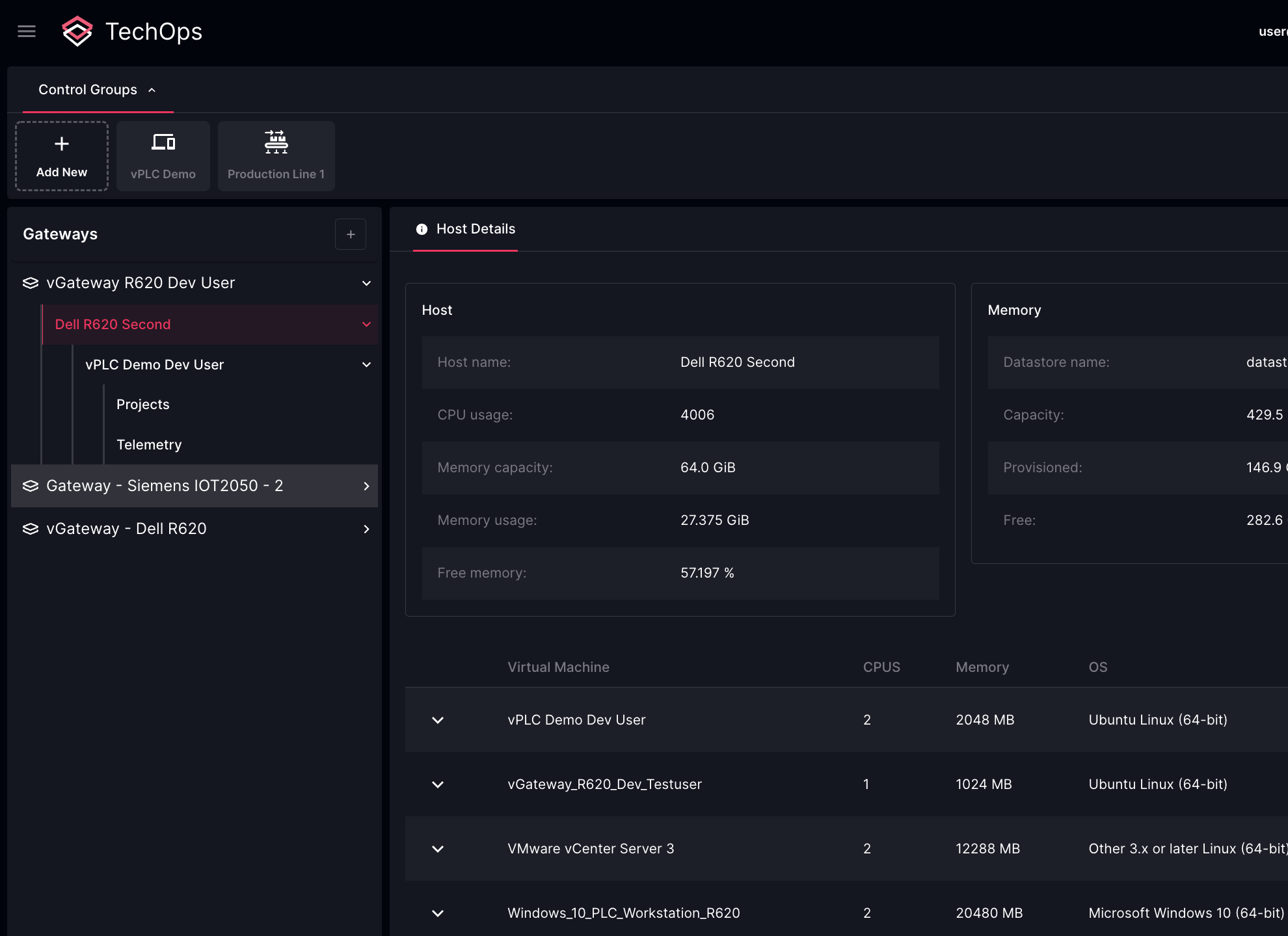Click the Gateways panel heading
The width and height of the screenshot is (1288, 936).
pyautogui.click(x=60, y=234)
